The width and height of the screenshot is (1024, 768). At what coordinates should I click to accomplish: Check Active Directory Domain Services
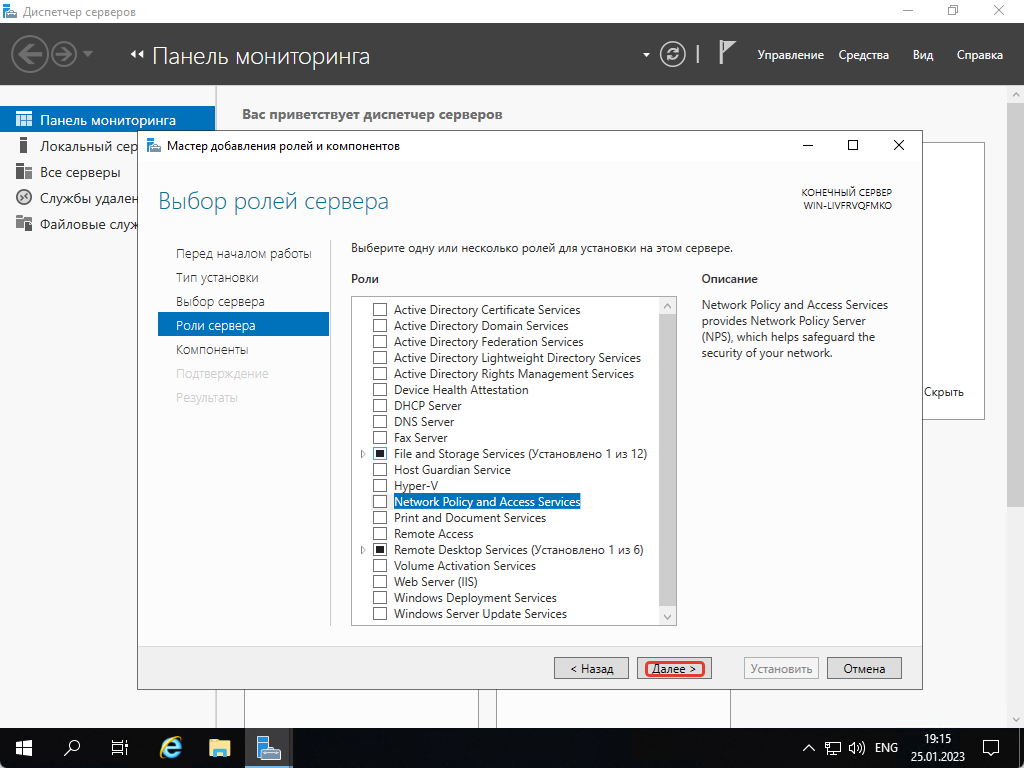379,325
